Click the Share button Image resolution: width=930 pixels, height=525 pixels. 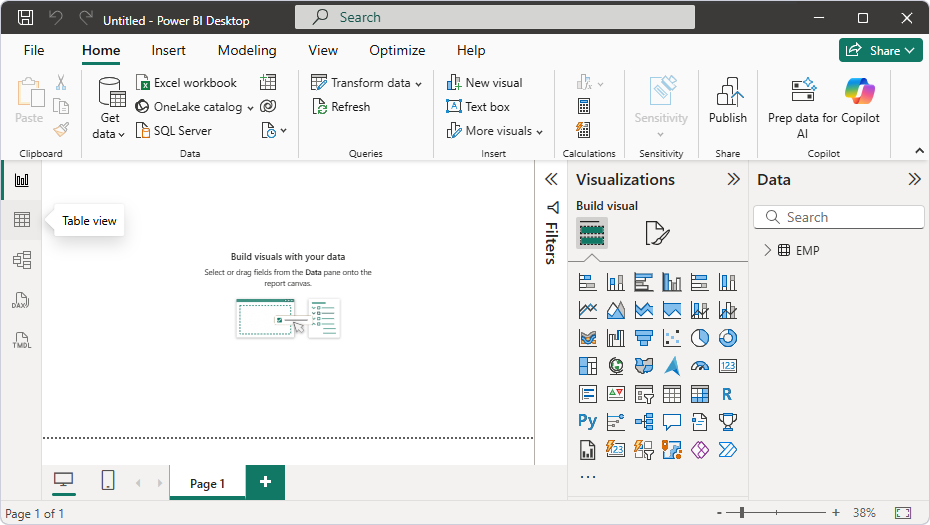[880, 50]
